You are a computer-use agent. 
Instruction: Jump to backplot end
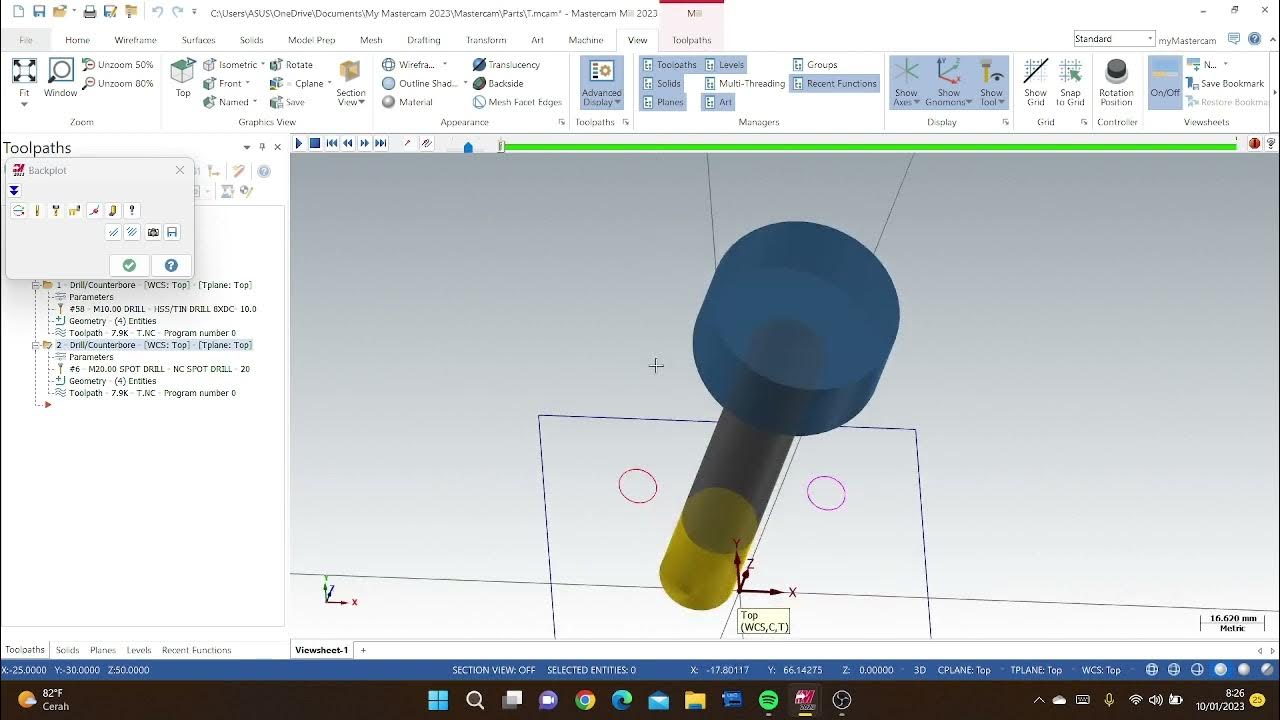coord(380,144)
